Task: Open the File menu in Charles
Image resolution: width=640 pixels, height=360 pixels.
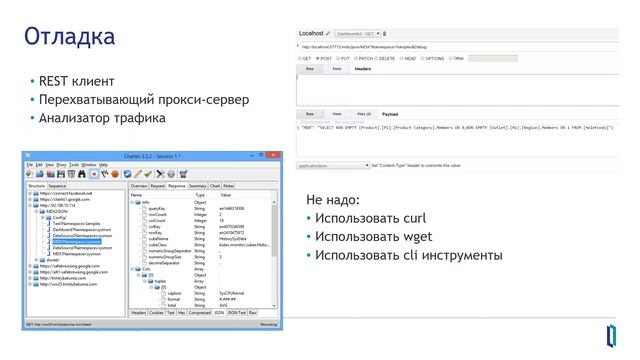Action: tap(30, 165)
